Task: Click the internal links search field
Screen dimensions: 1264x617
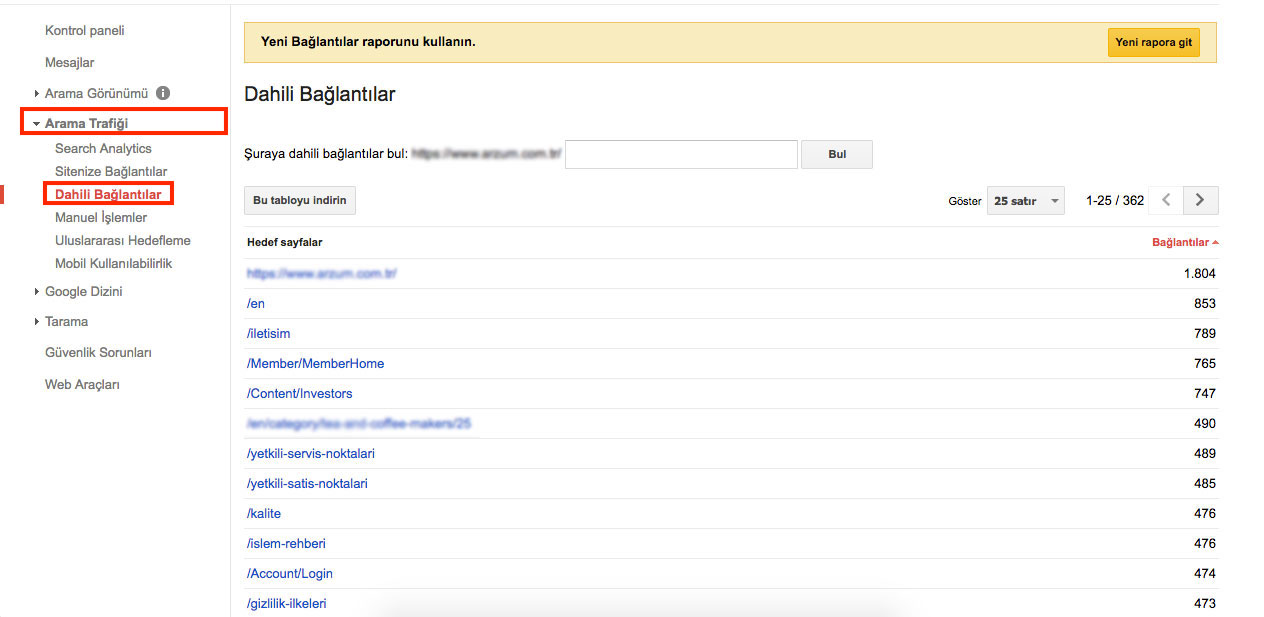Action: pyautogui.click(x=681, y=155)
